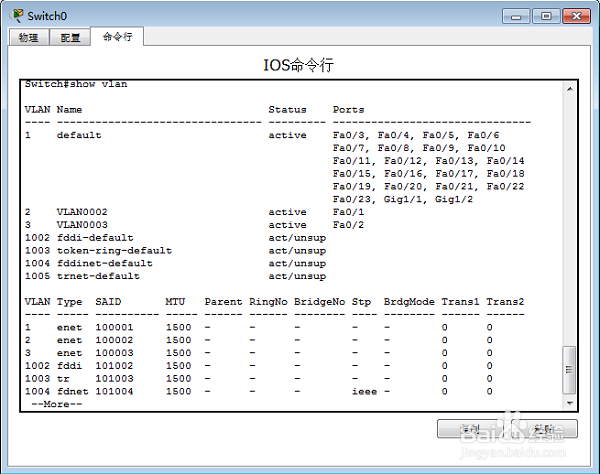Click the SAID value '101004'
This screenshot has height=474, width=600.
click(114, 391)
